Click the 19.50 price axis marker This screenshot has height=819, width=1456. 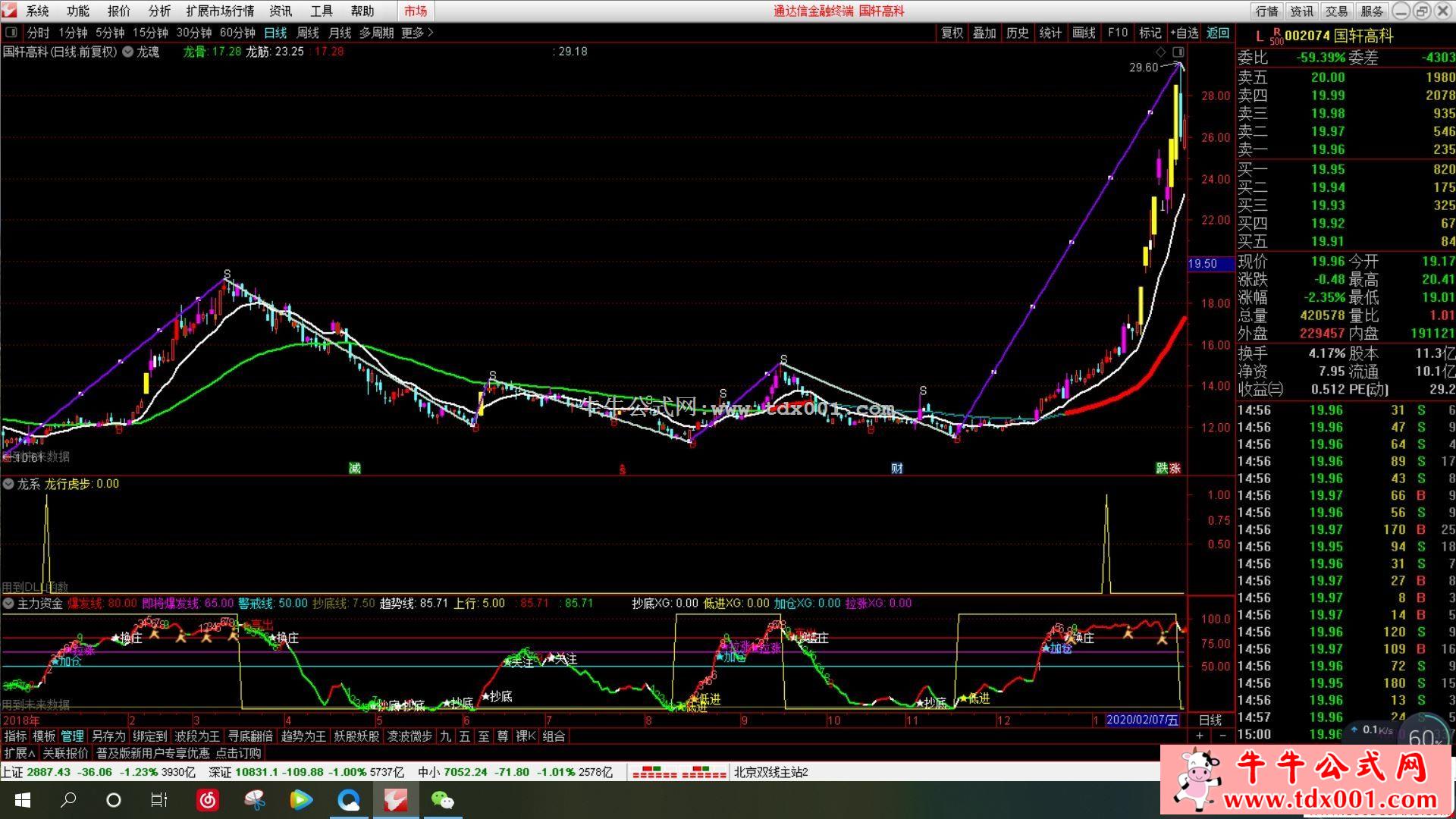coord(1210,264)
